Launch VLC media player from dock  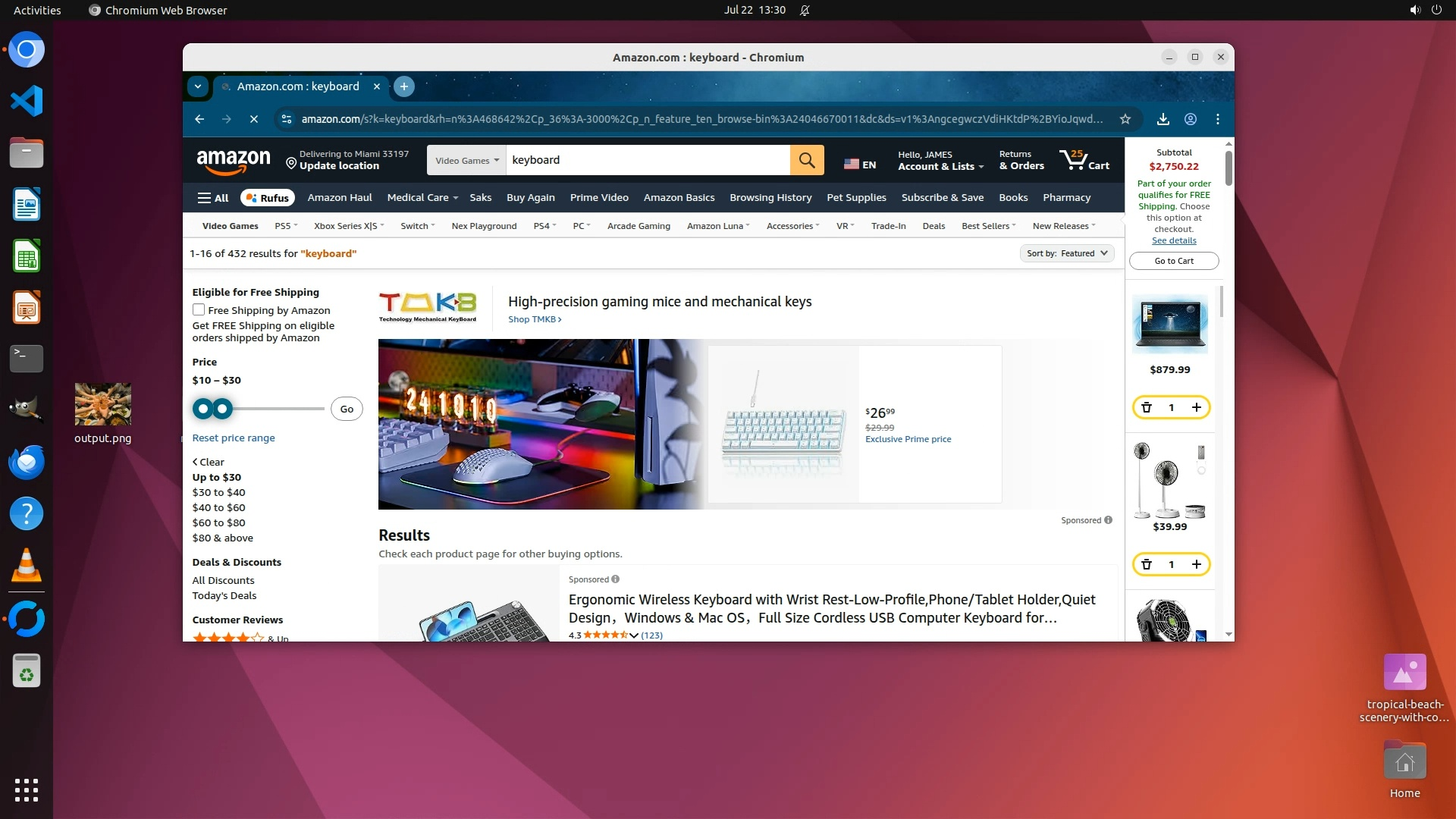(x=27, y=566)
